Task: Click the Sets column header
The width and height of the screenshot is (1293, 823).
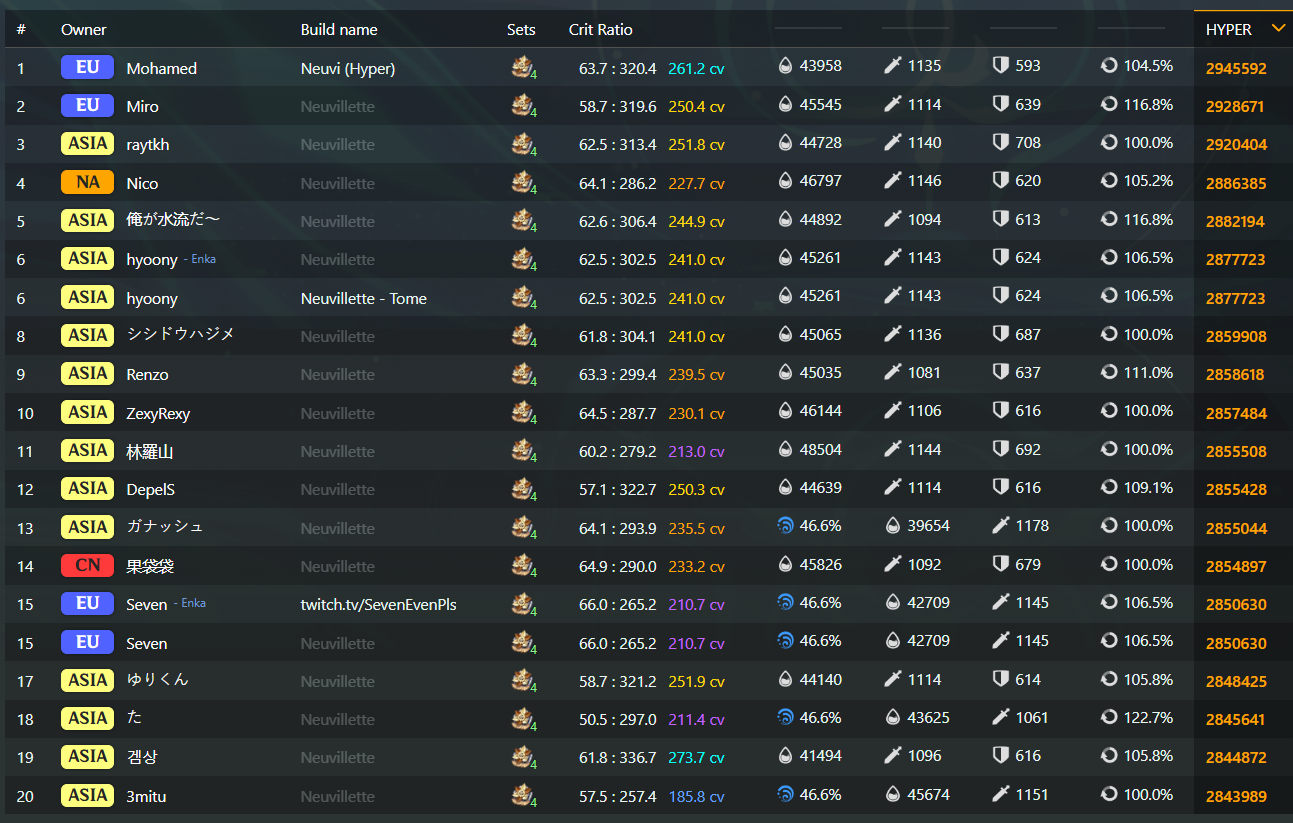Action: click(x=521, y=30)
